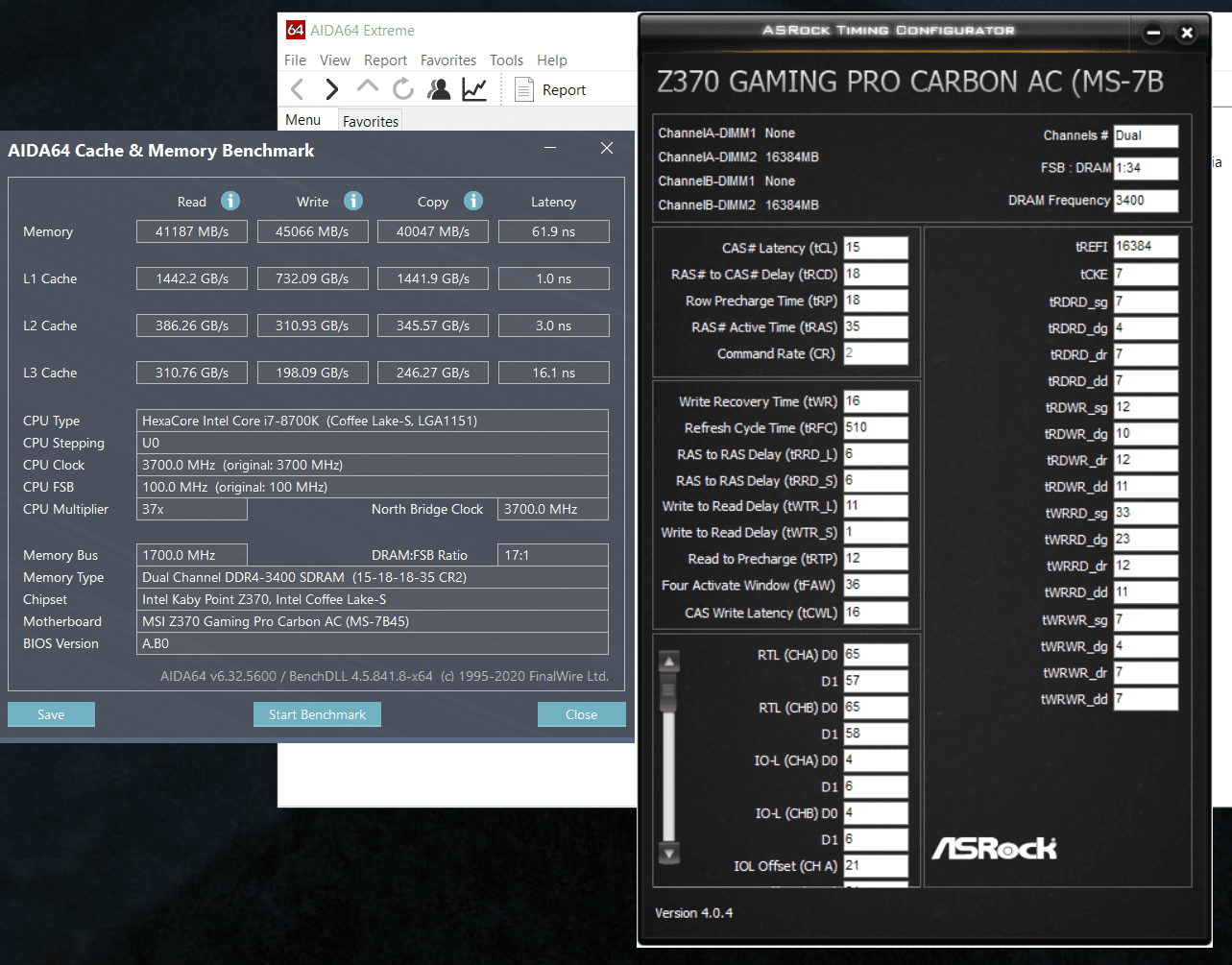Minimize the Cache & Memory Benchmark dialog
Image resolution: width=1232 pixels, height=965 pixels.
click(x=550, y=148)
